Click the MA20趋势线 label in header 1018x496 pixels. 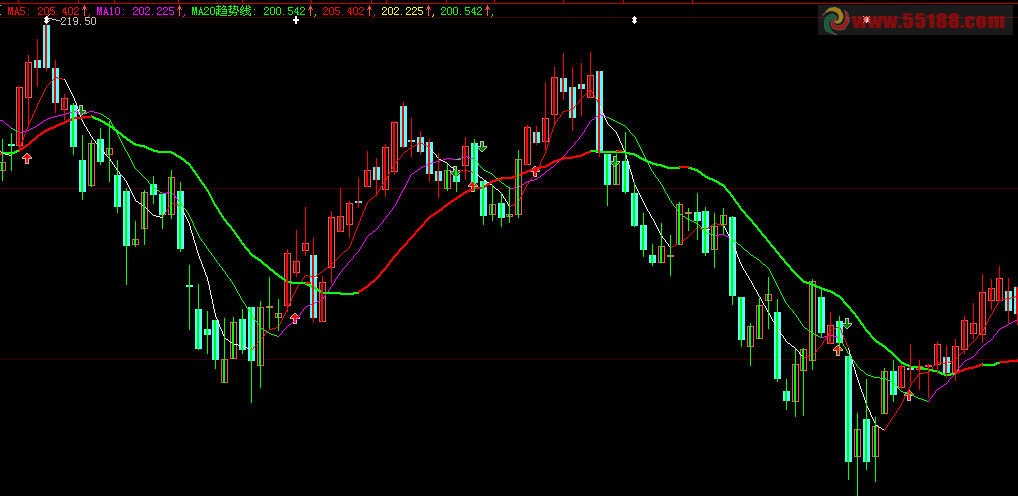224,11
